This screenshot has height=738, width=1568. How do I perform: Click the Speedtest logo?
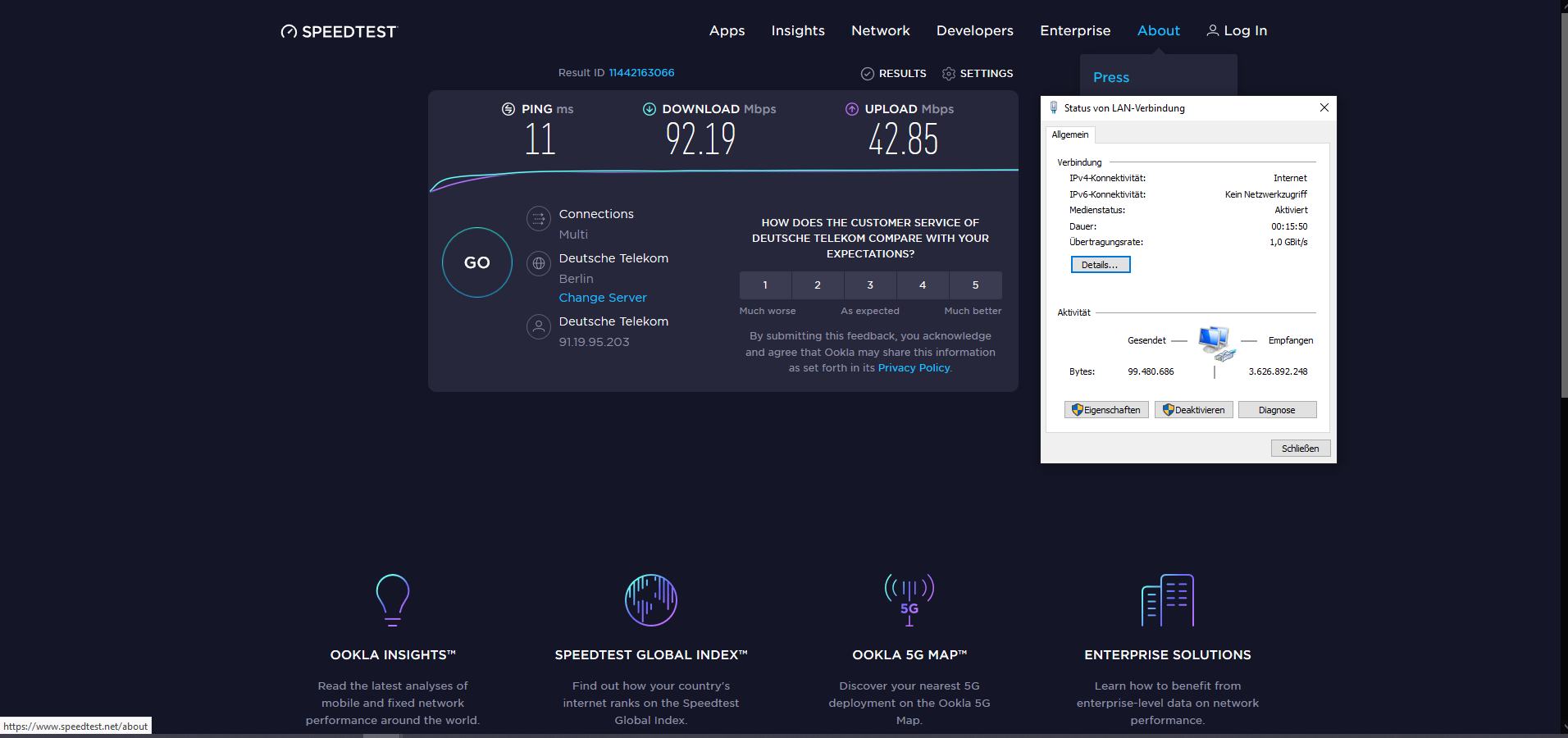click(x=339, y=31)
